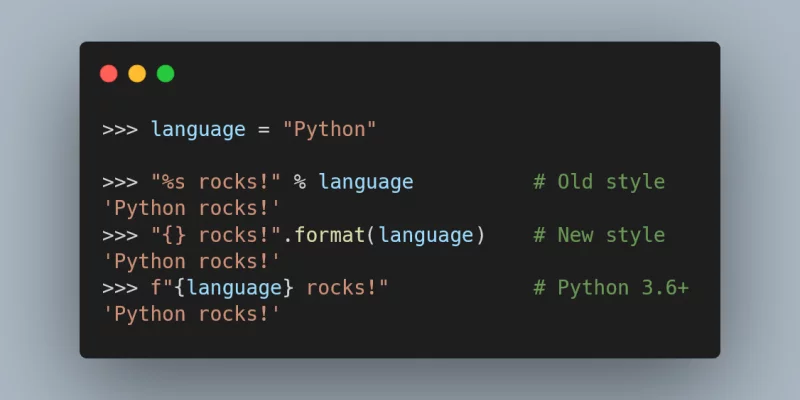
Task: Click the '# Old style' comment
Action: pos(599,182)
